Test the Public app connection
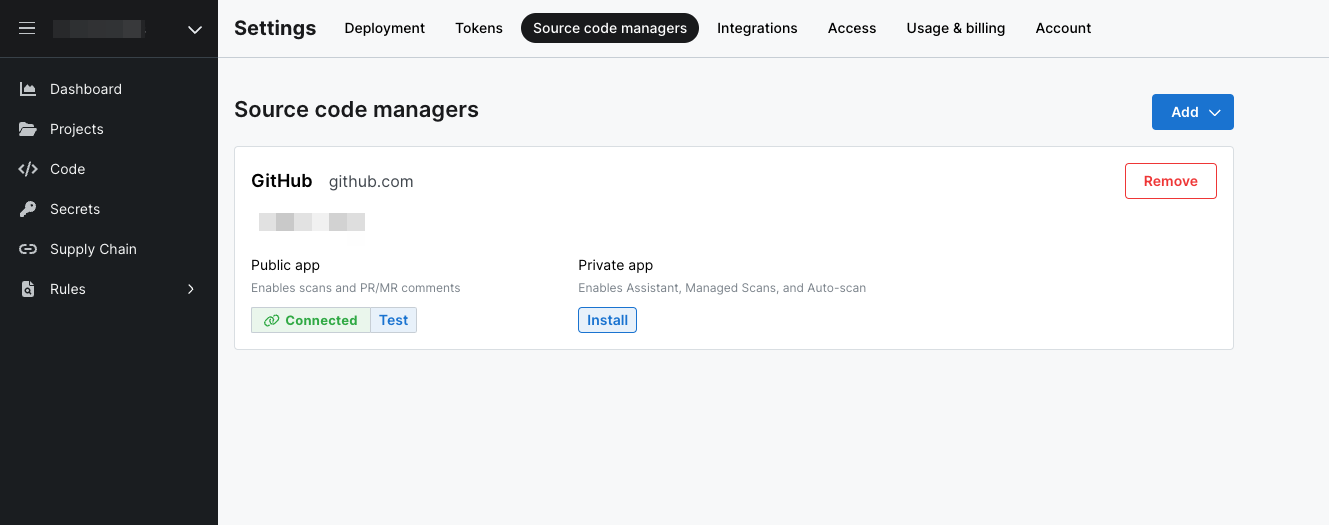 [x=393, y=320]
